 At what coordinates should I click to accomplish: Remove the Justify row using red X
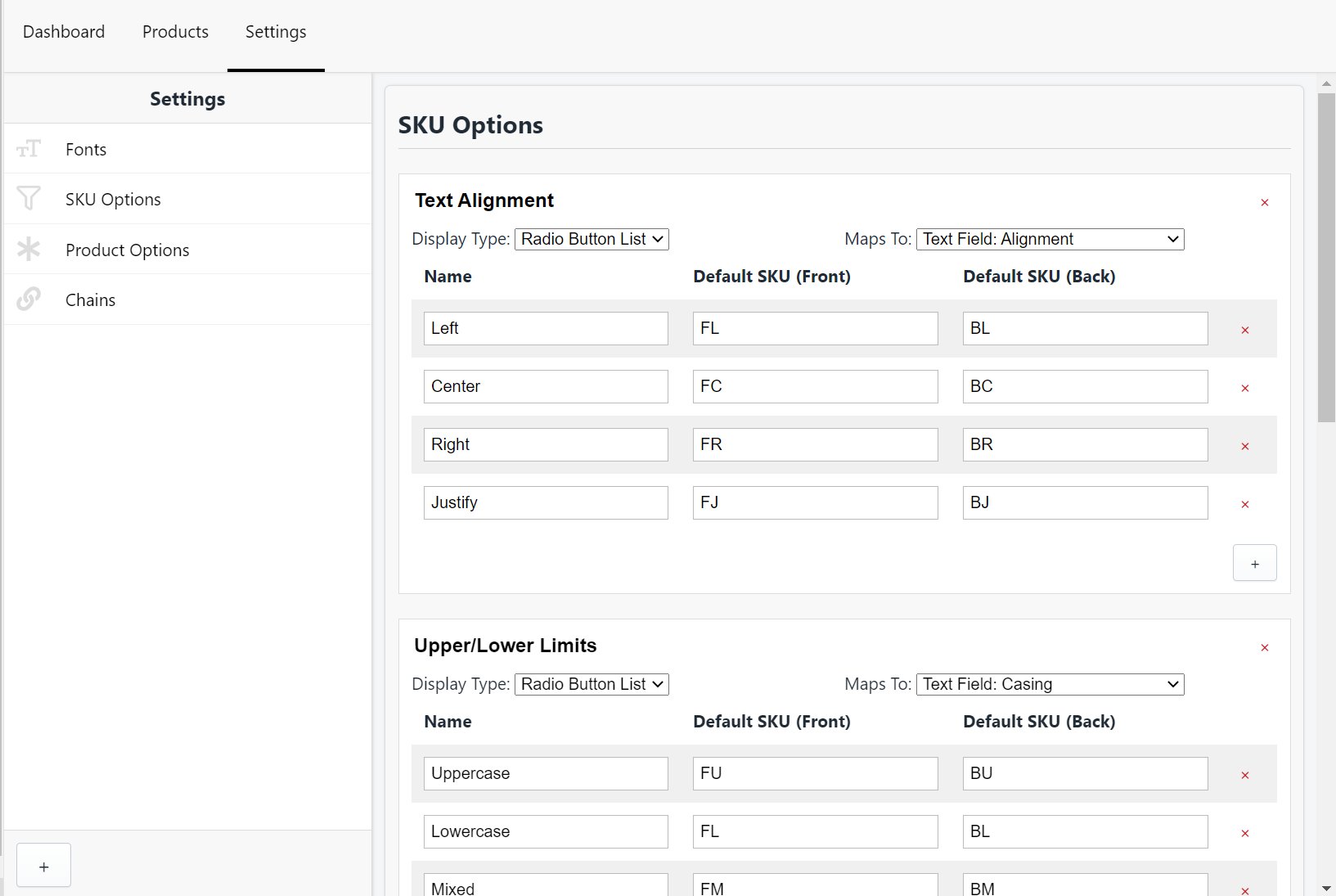(1244, 504)
